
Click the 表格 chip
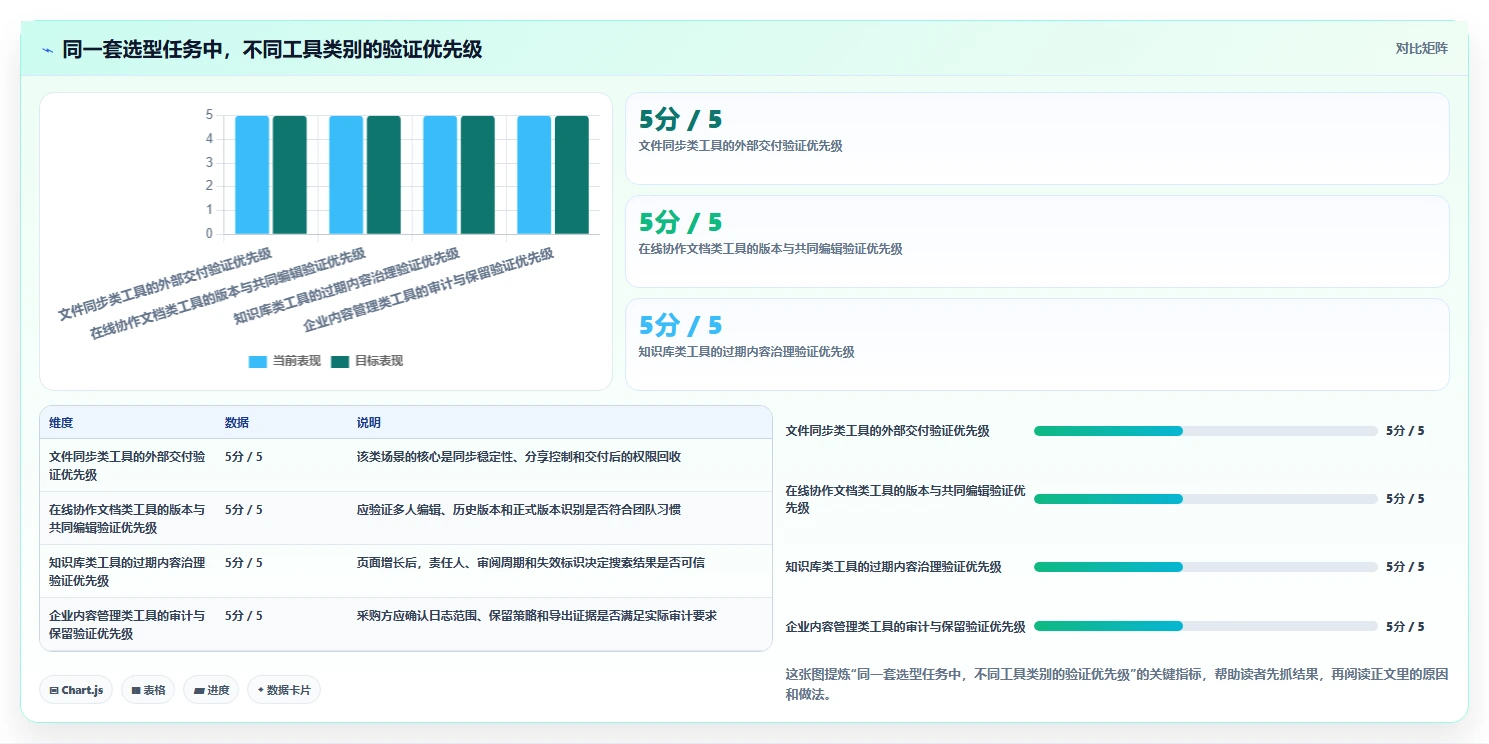148,690
